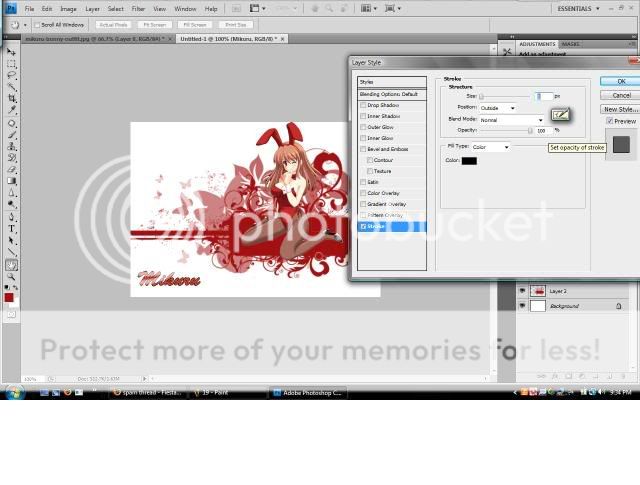
Task: Select the Zoom tool in toolbox
Action: (x=11, y=277)
